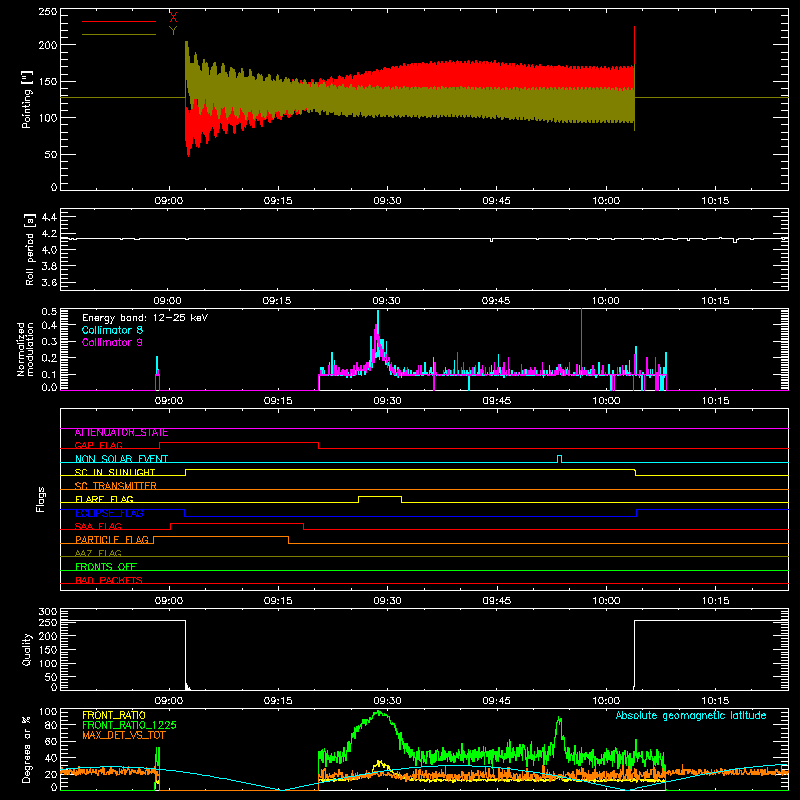Image resolution: width=800 pixels, height=800 pixels.
Task: Click the SC_IN_SUNLIGHT flag label
Action: coord(115,472)
